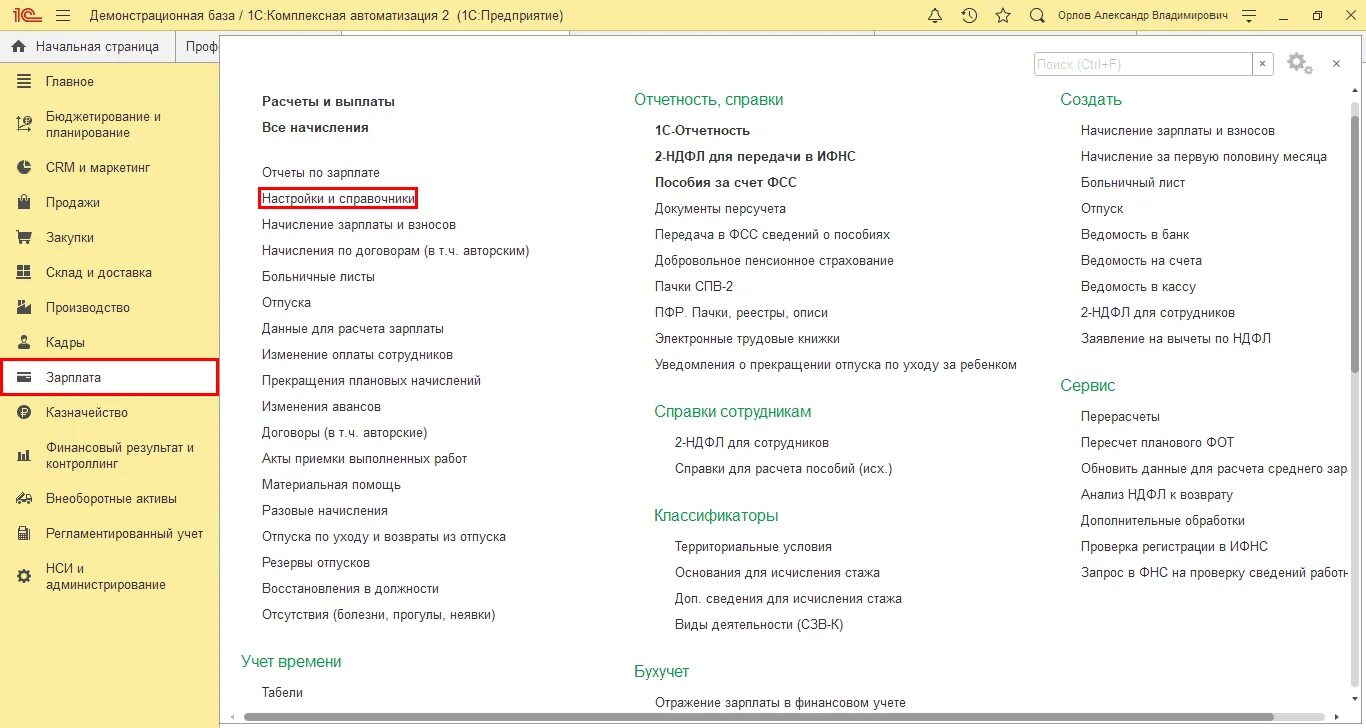The image size is (1366, 728).
Task: Open Электронные трудовые книжки
Action: coord(747,339)
